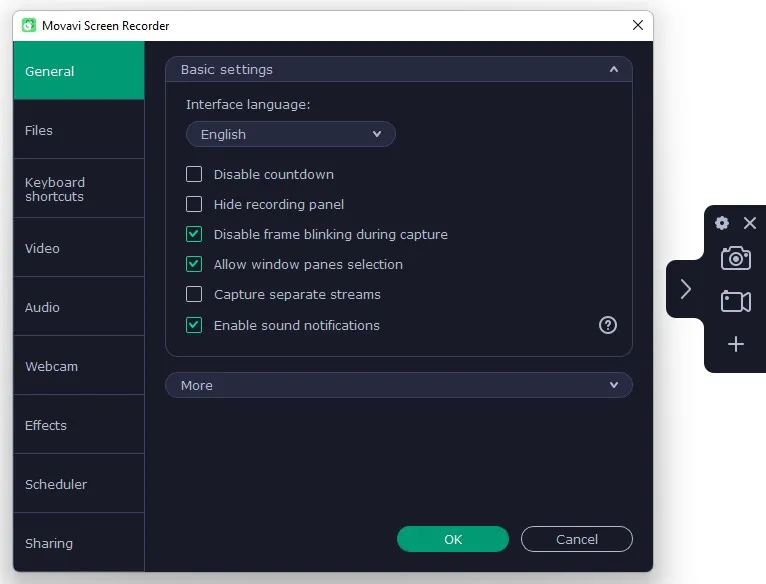This screenshot has height=584, width=766.
Task: Go to Video settings tab
Action: pyautogui.click(x=79, y=248)
